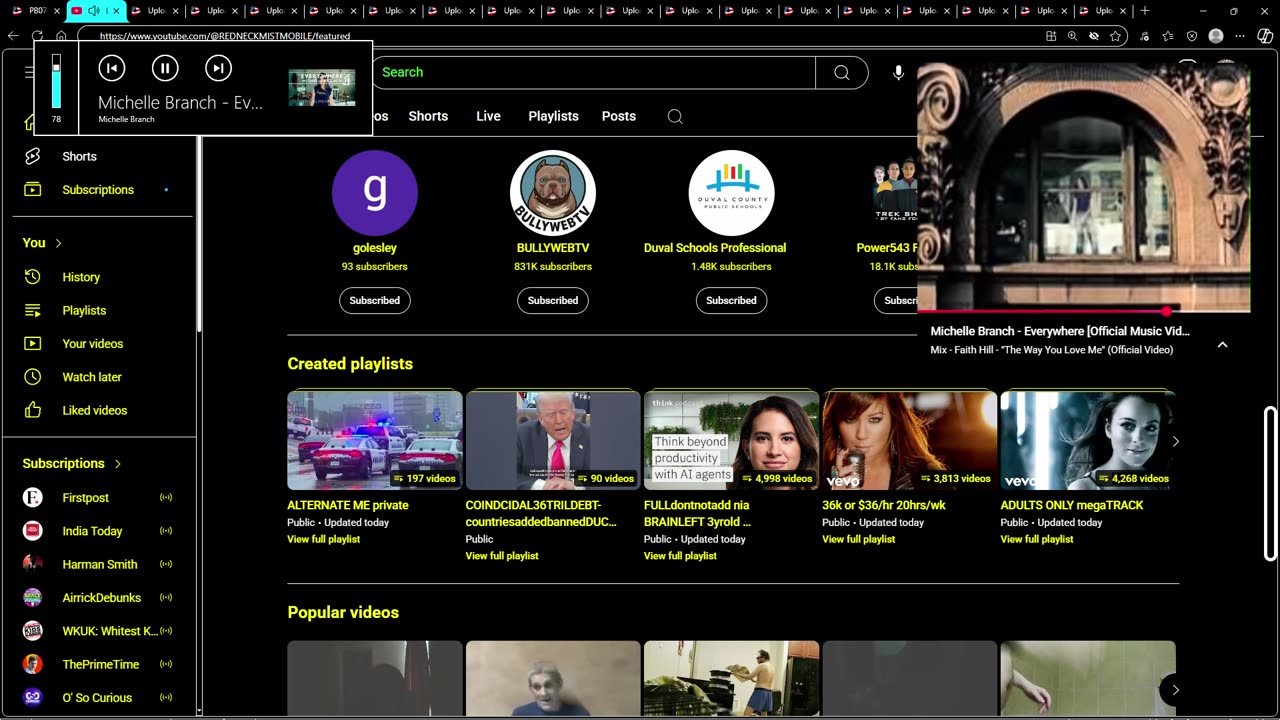Skip to previous track in media popup
Image resolution: width=1280 pixels, height=720 pixels.
click(112, 68)
